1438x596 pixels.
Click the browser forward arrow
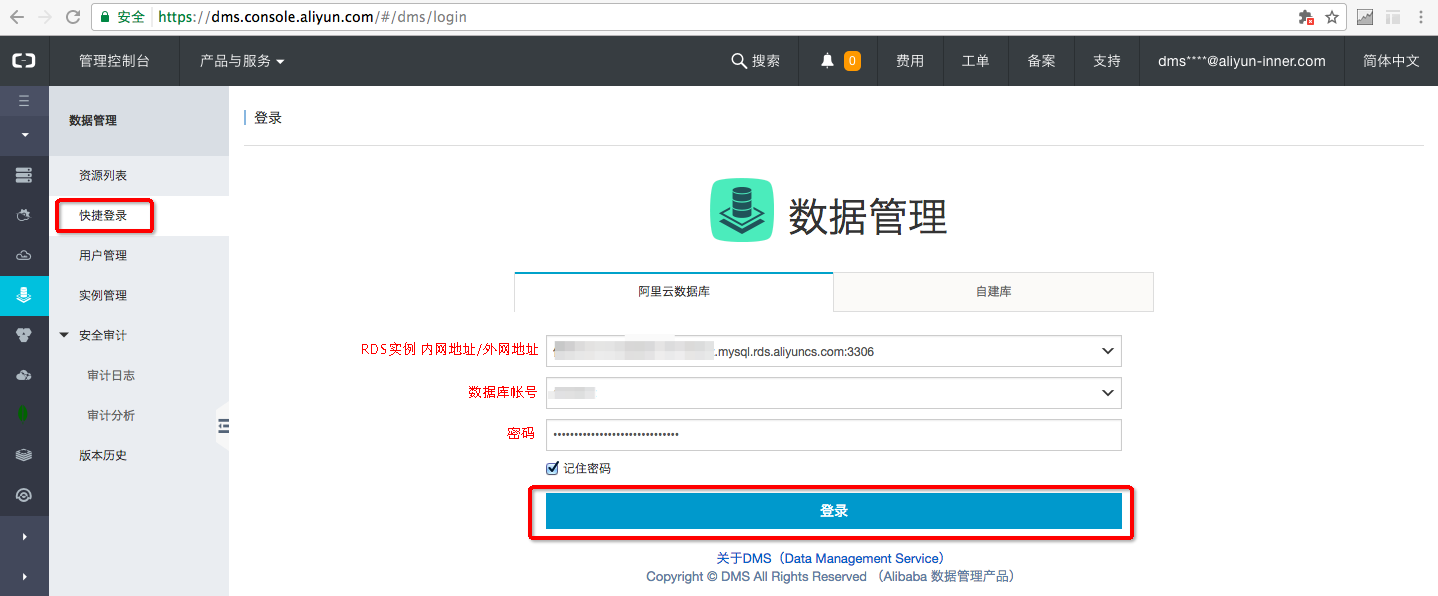pos(45,17)
